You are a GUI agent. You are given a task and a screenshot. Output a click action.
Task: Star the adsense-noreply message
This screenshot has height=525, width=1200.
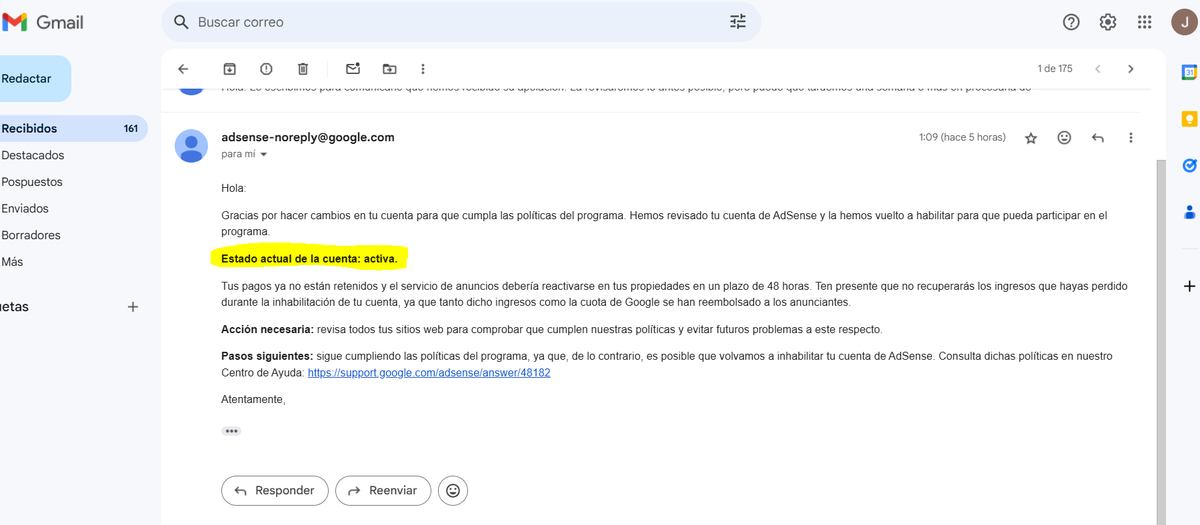[1031, 138]
